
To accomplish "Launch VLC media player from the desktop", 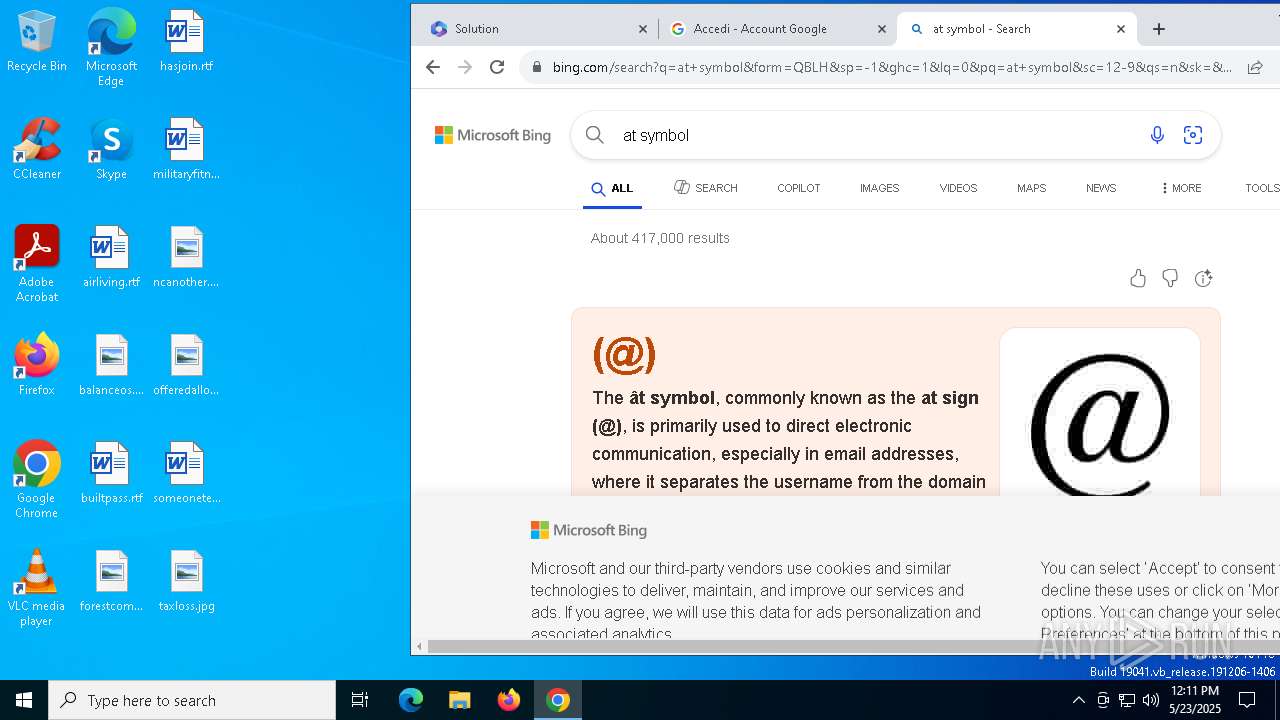I will pyautogui.click(x=37, y=588).
